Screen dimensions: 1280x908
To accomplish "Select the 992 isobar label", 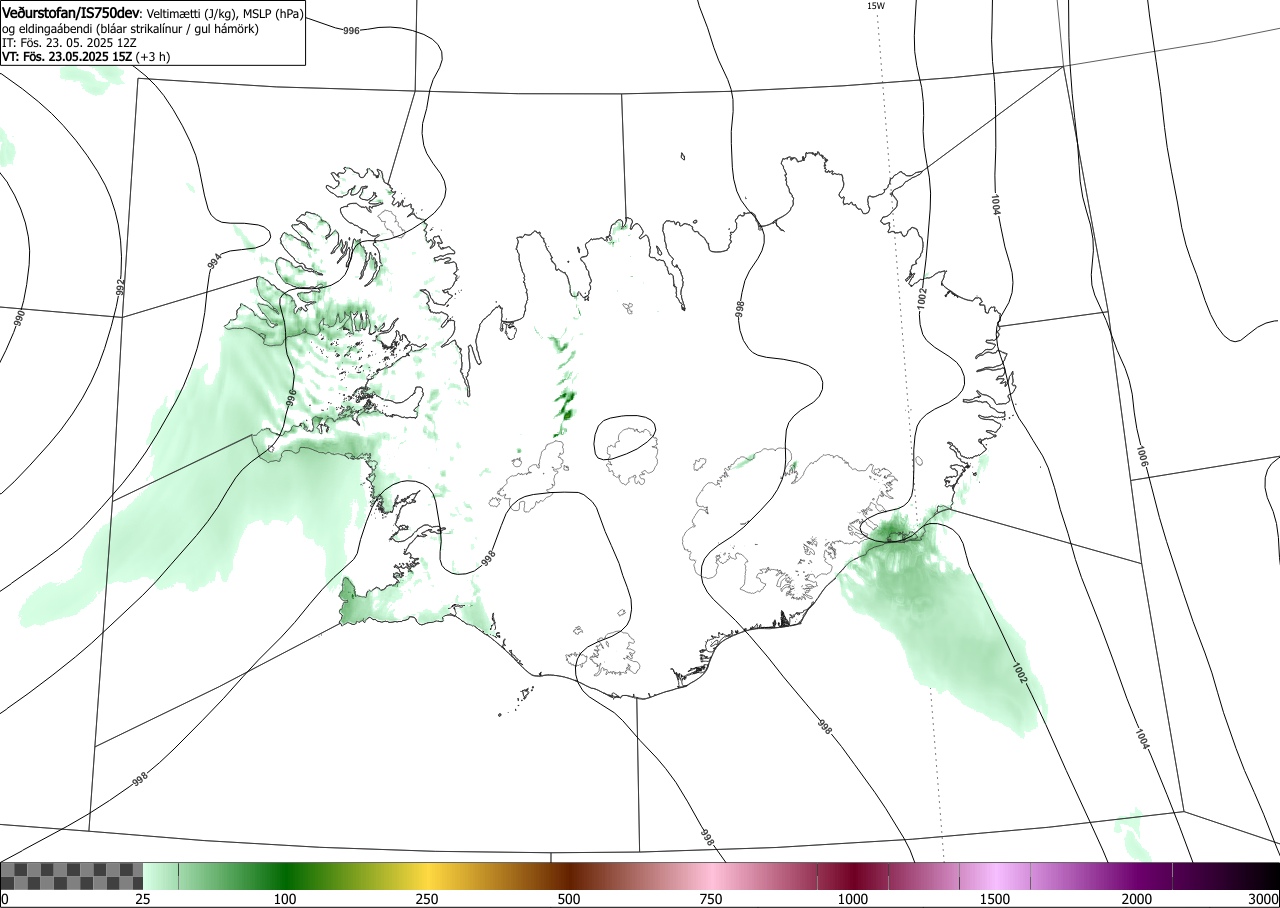I will pos(121,288).
